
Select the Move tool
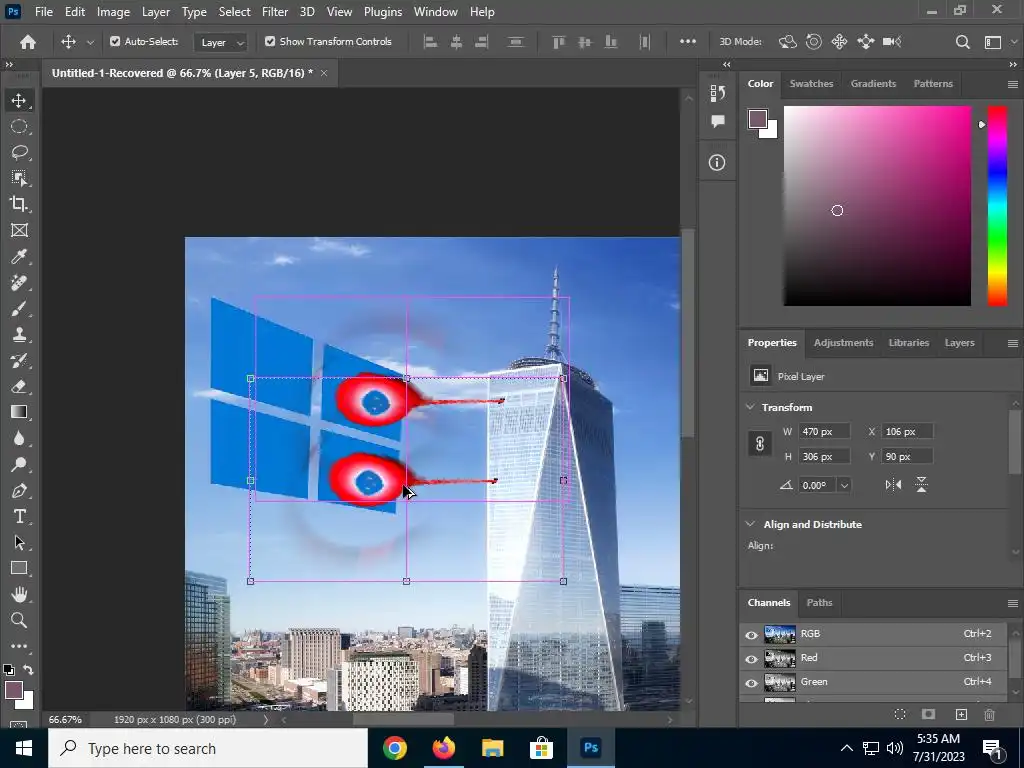[x=19, y=101]
